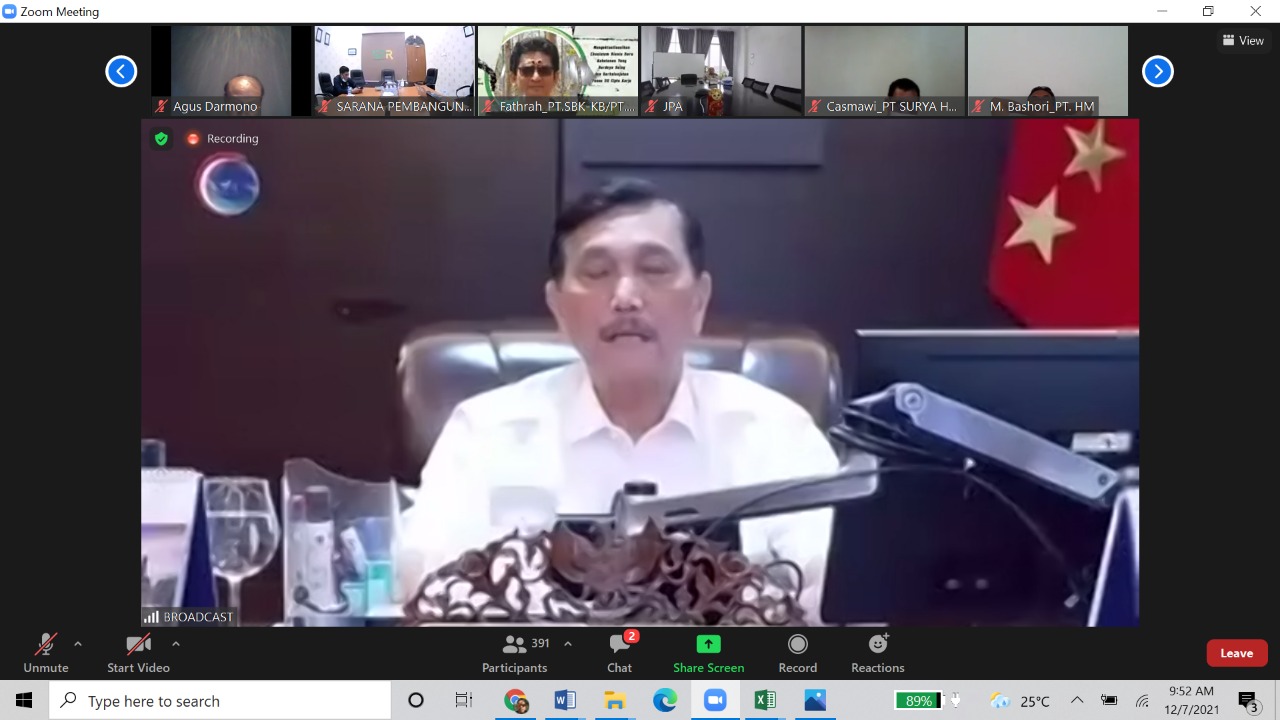The width and height of the screenshot is (1280, 720).
Task: Show hidden system tray icons
Action: [1077, 701]
